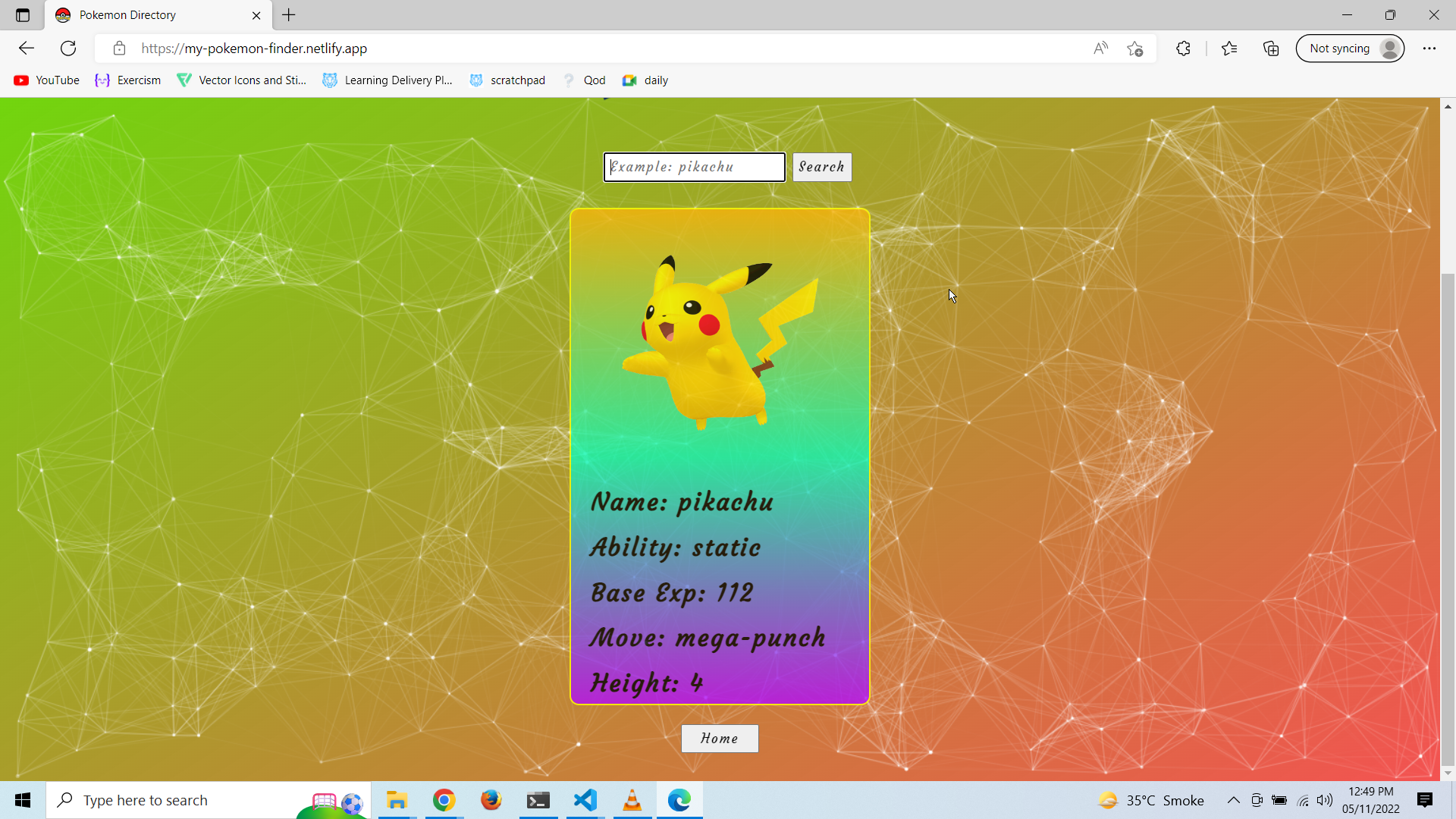The width and height of the screenshot is (1456, 819).
Task: Open the notification center icon
Action: (x=1425, y=800)
